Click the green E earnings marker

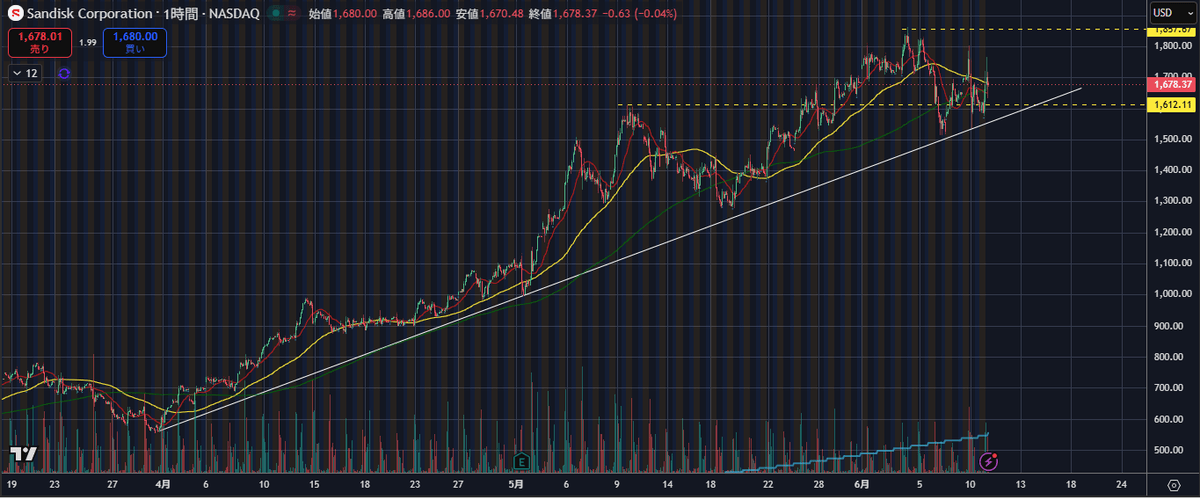(x=522, y=461)
